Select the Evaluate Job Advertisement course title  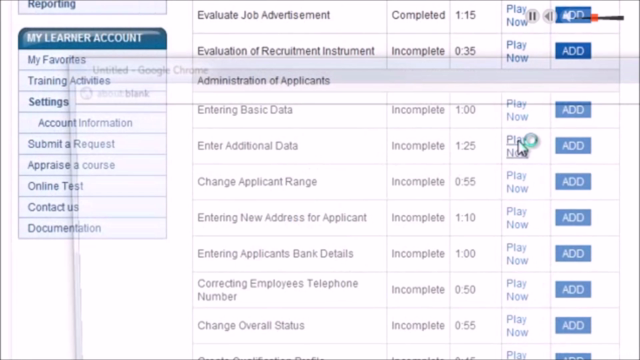(x=264, y=15)
